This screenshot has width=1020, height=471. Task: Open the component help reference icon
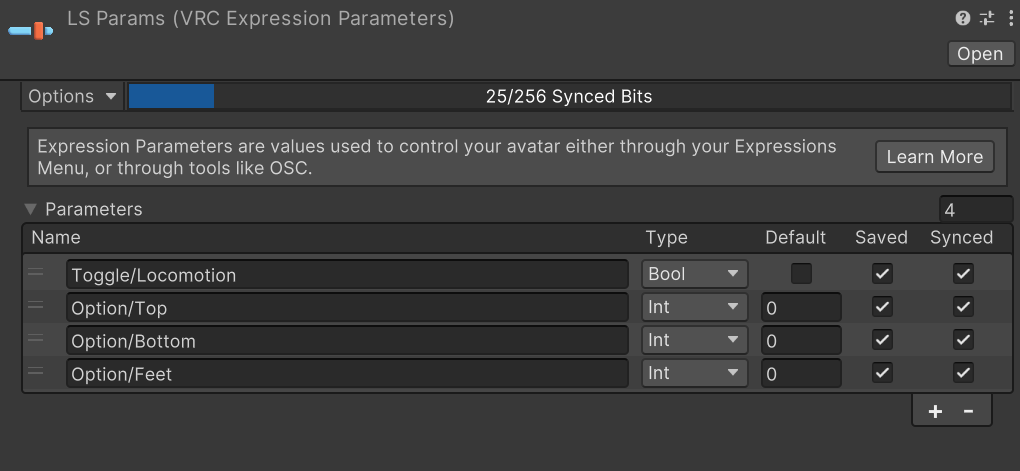(963, 18)
